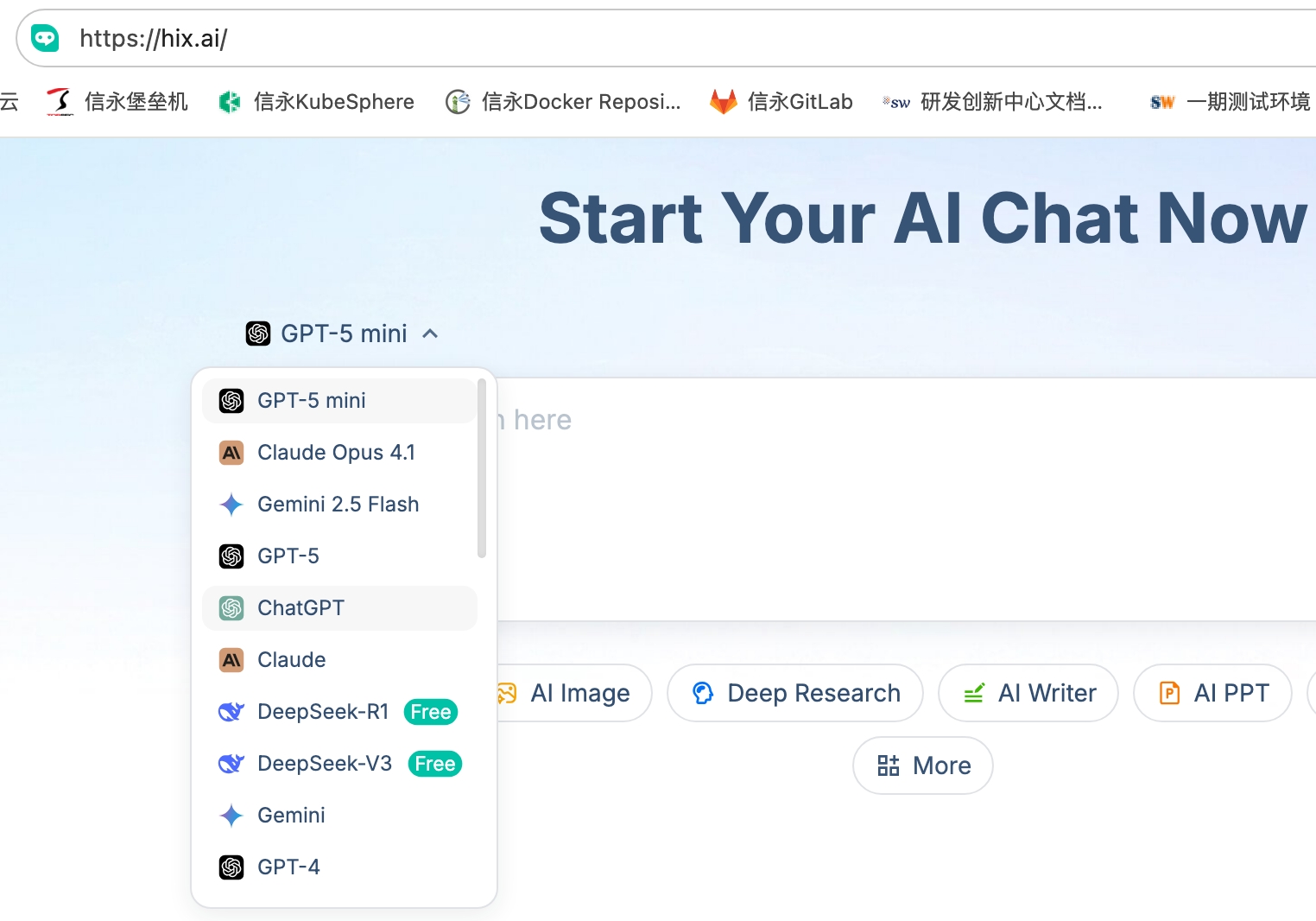Select GPT-5 from the model list

coord(339,556)
